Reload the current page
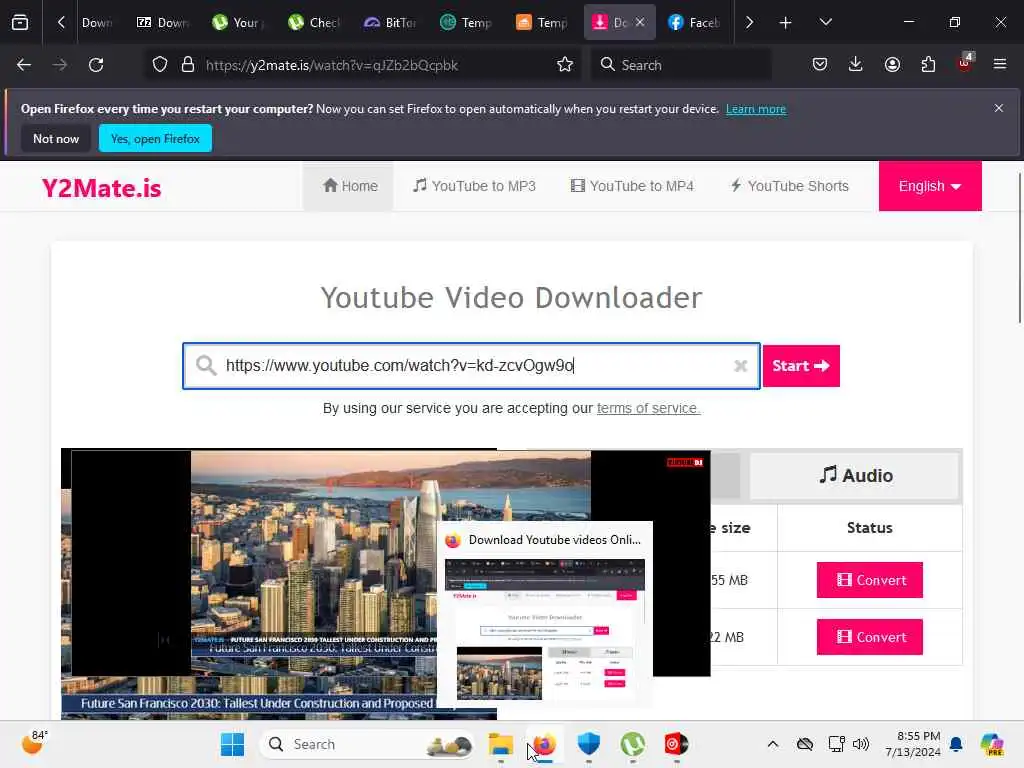The image size is (1024, 768). (x=96, y=65)
